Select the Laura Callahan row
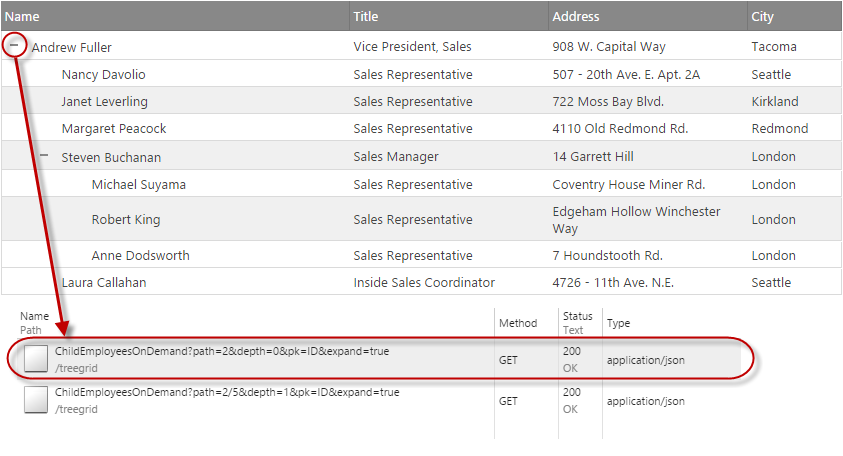The width and height of the screenshot is (843, 456). [x=103, y=282]
